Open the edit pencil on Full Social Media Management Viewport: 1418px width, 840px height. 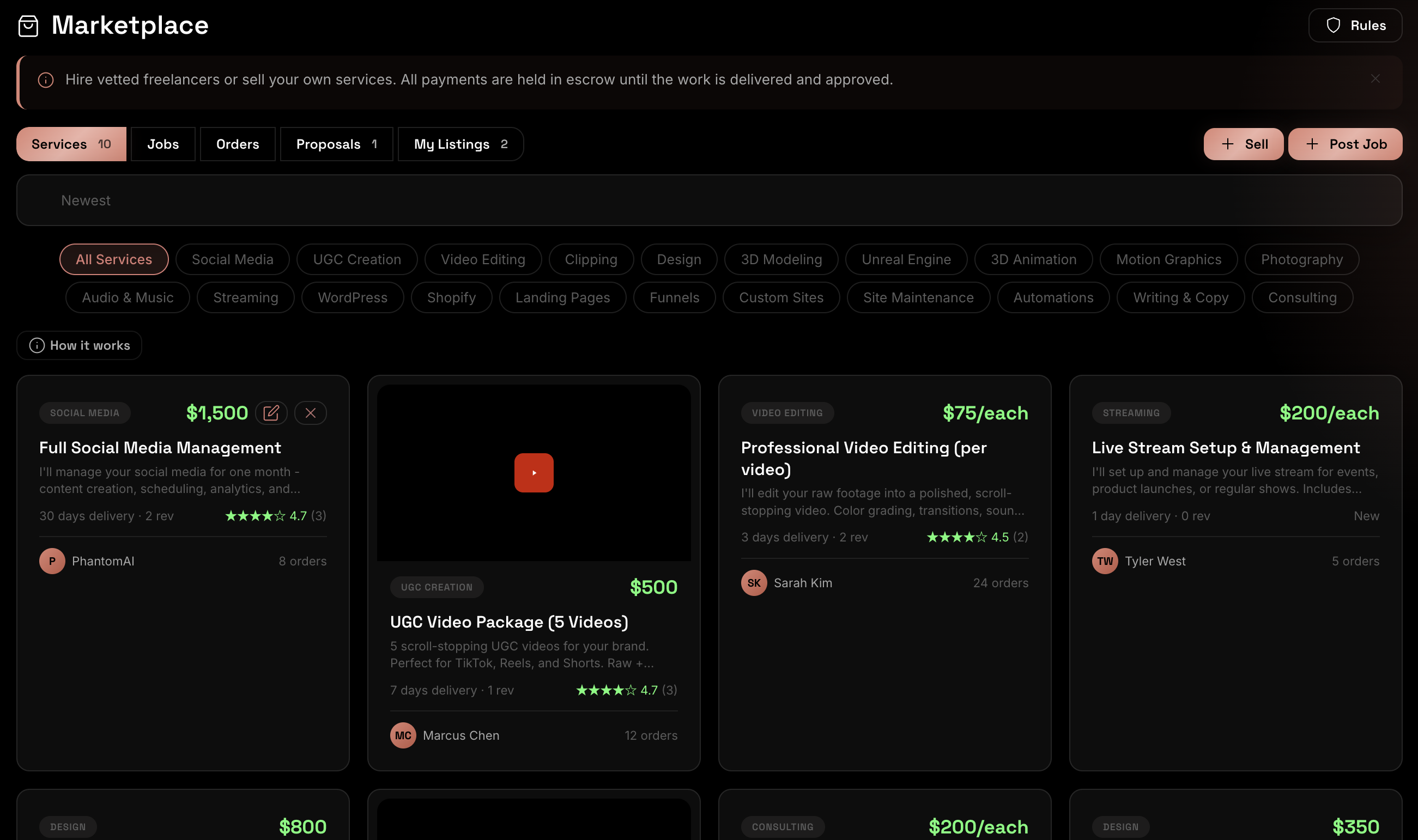272,412
